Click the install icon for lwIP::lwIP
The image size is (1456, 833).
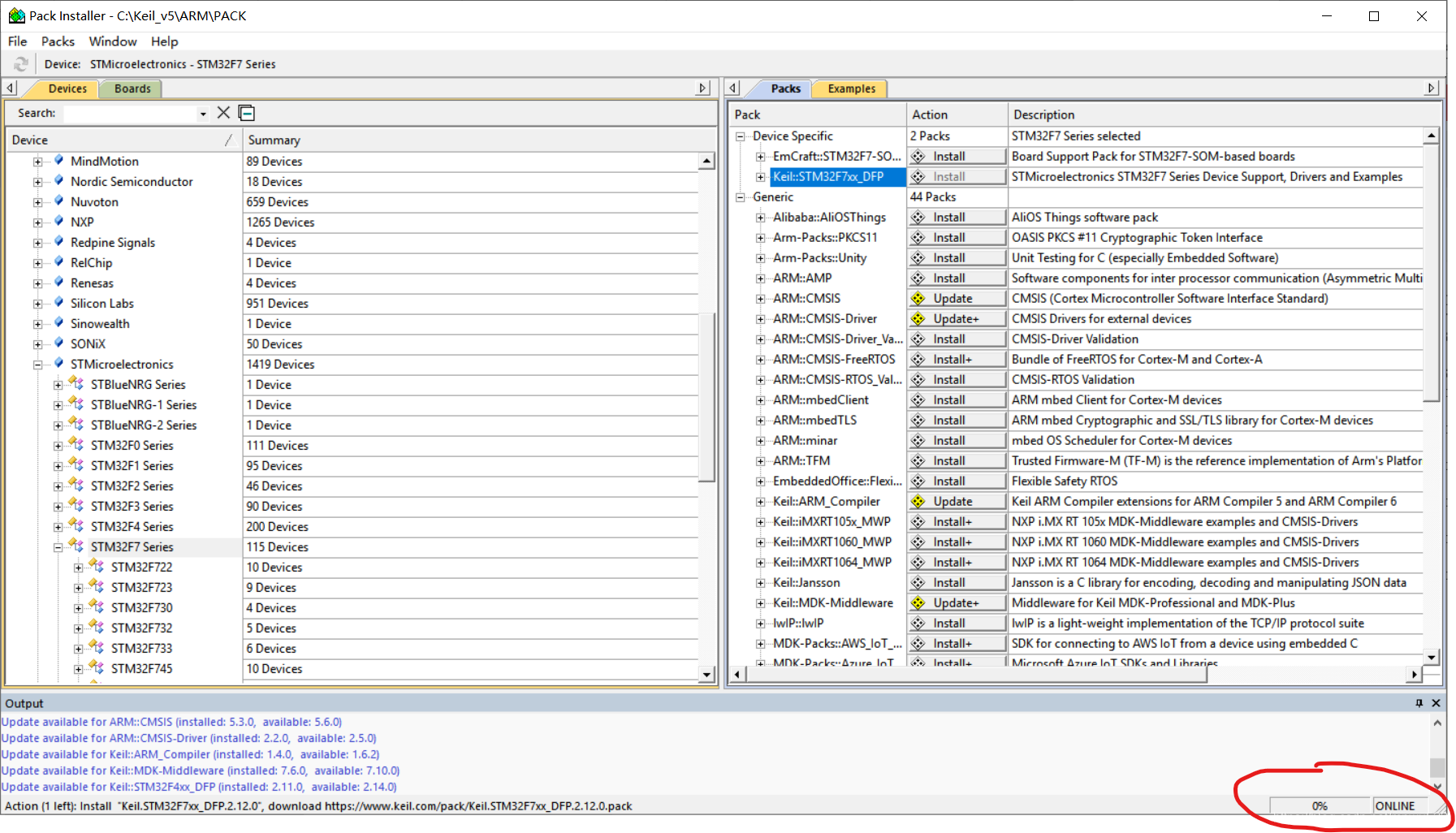pos(918,624)
